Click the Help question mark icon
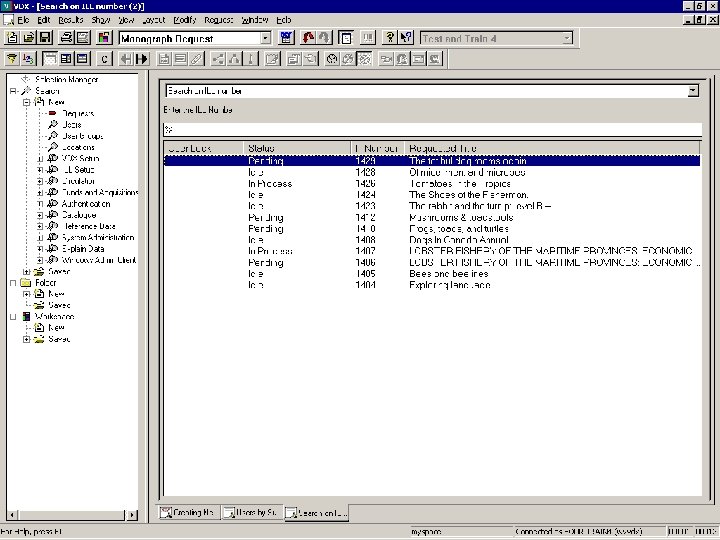720x540 pixels. click(388, 38)
